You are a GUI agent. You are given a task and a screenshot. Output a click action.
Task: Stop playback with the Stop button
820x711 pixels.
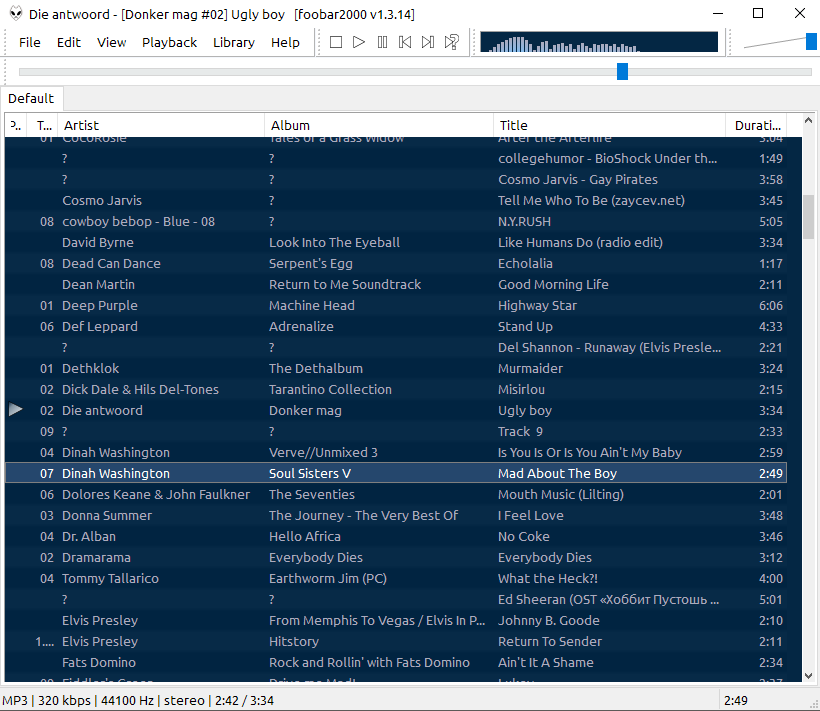(336, 42)
